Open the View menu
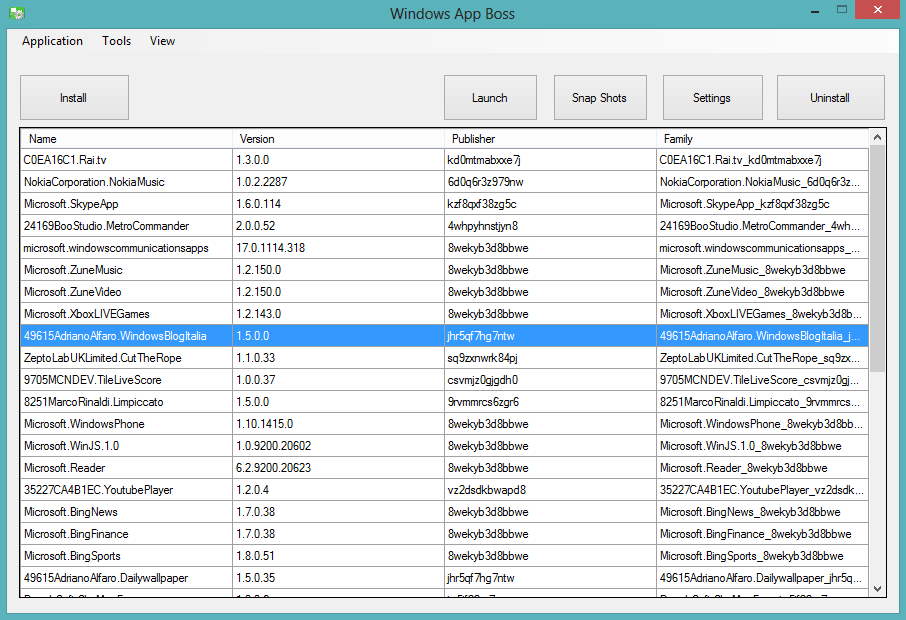 pyautogui.click(x=162, y=41)
